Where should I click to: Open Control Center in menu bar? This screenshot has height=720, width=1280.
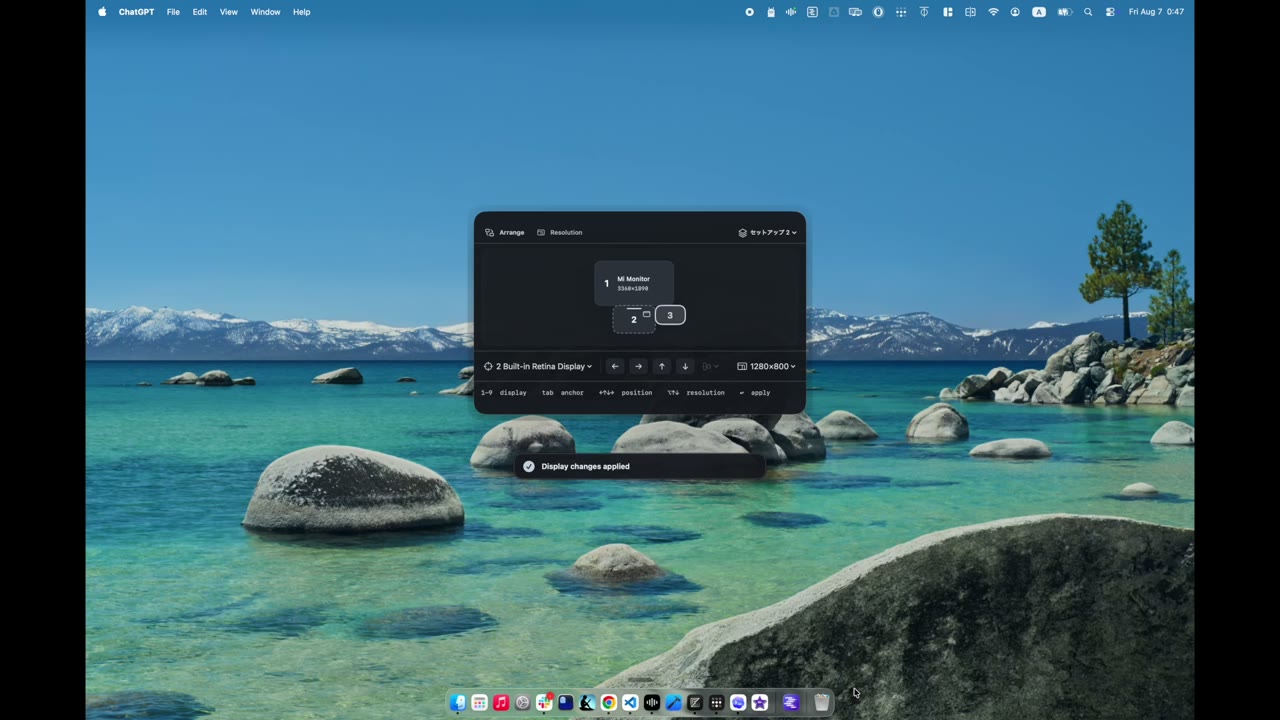(x=1110, y=12)
